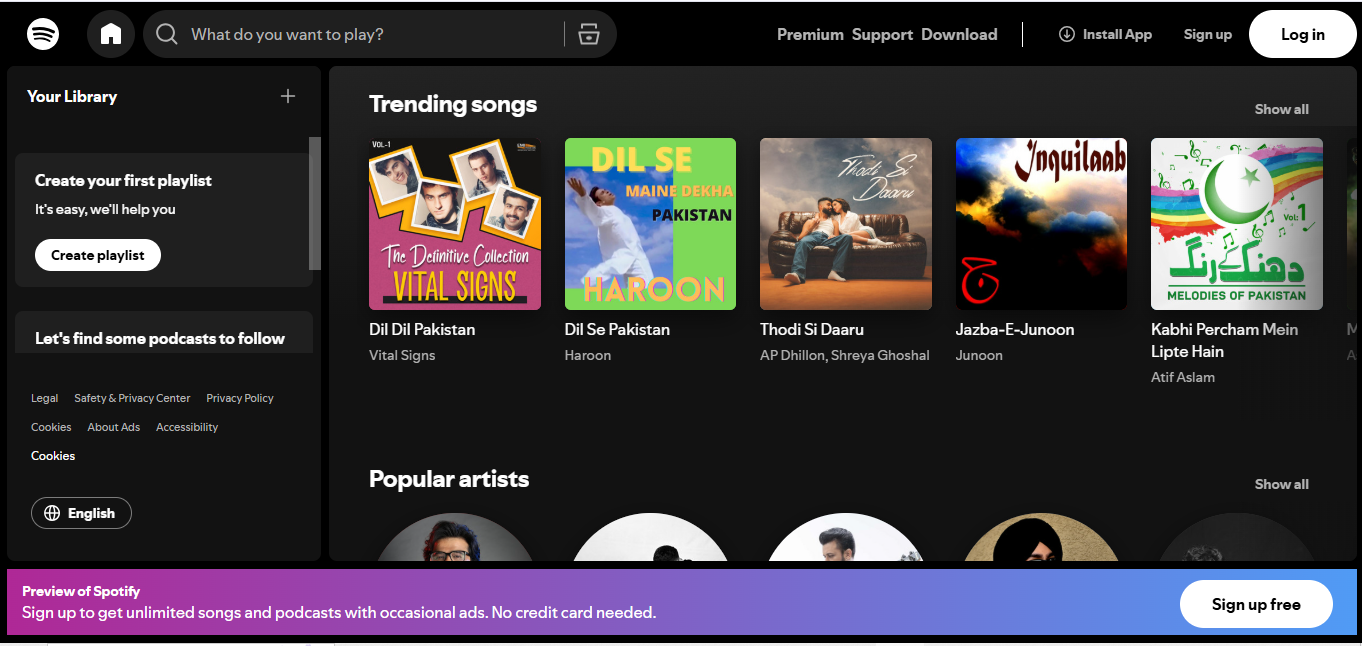The height and width of the screenshot is (646, 1362).
Task: Click Sign up in header
Action: point(1208,34)
